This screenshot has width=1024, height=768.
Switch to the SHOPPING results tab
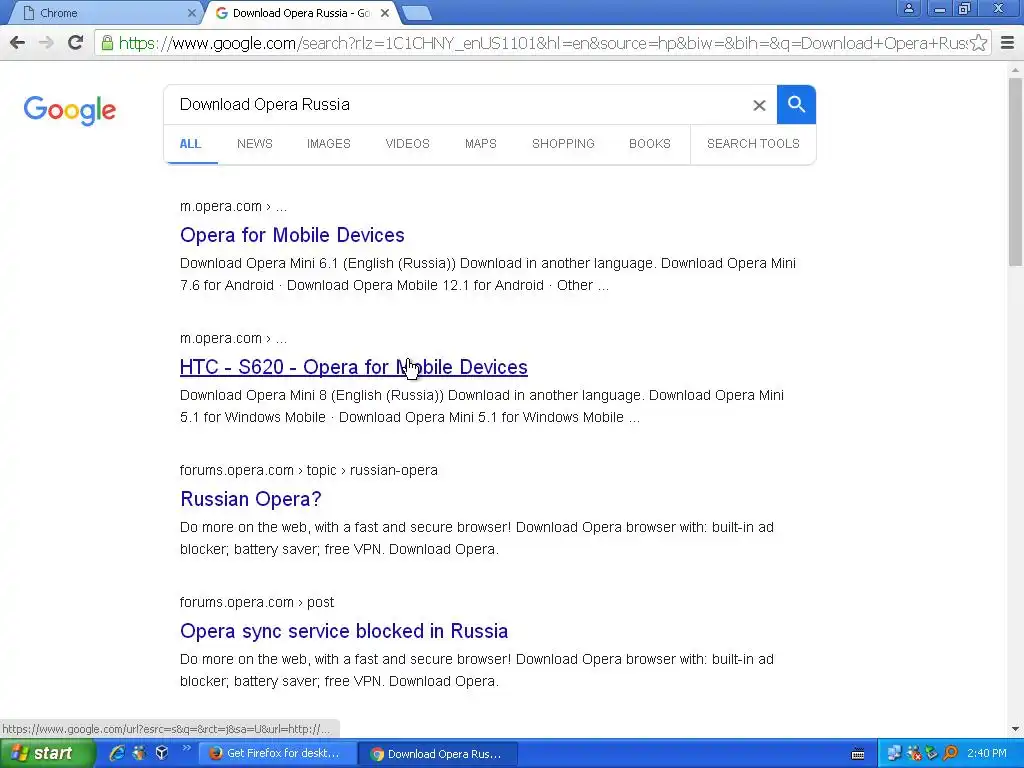pyautogui.click(x=563, y=144)
